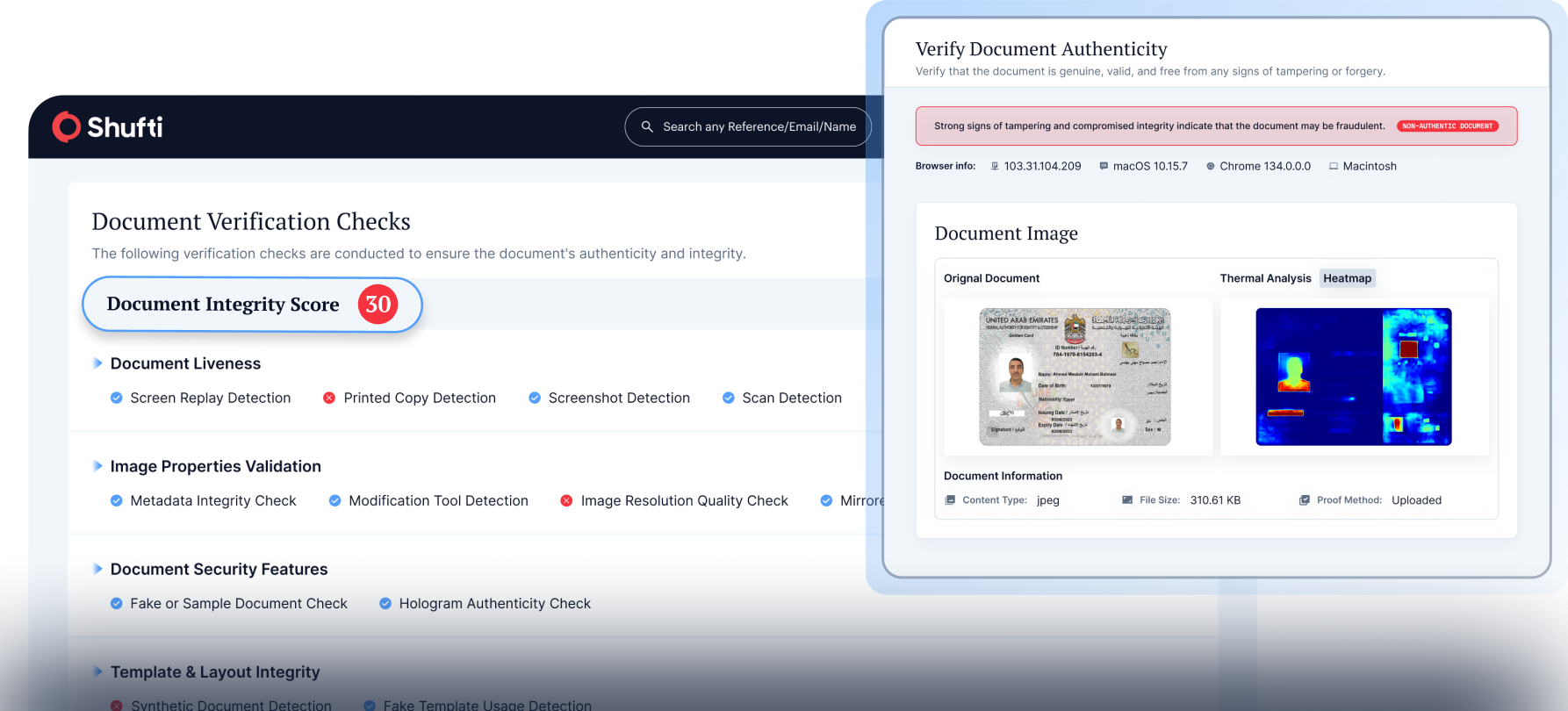Screen dimensions: 1568x711
Task: Click the Macintosh device icon
Action: (1334, 166)
